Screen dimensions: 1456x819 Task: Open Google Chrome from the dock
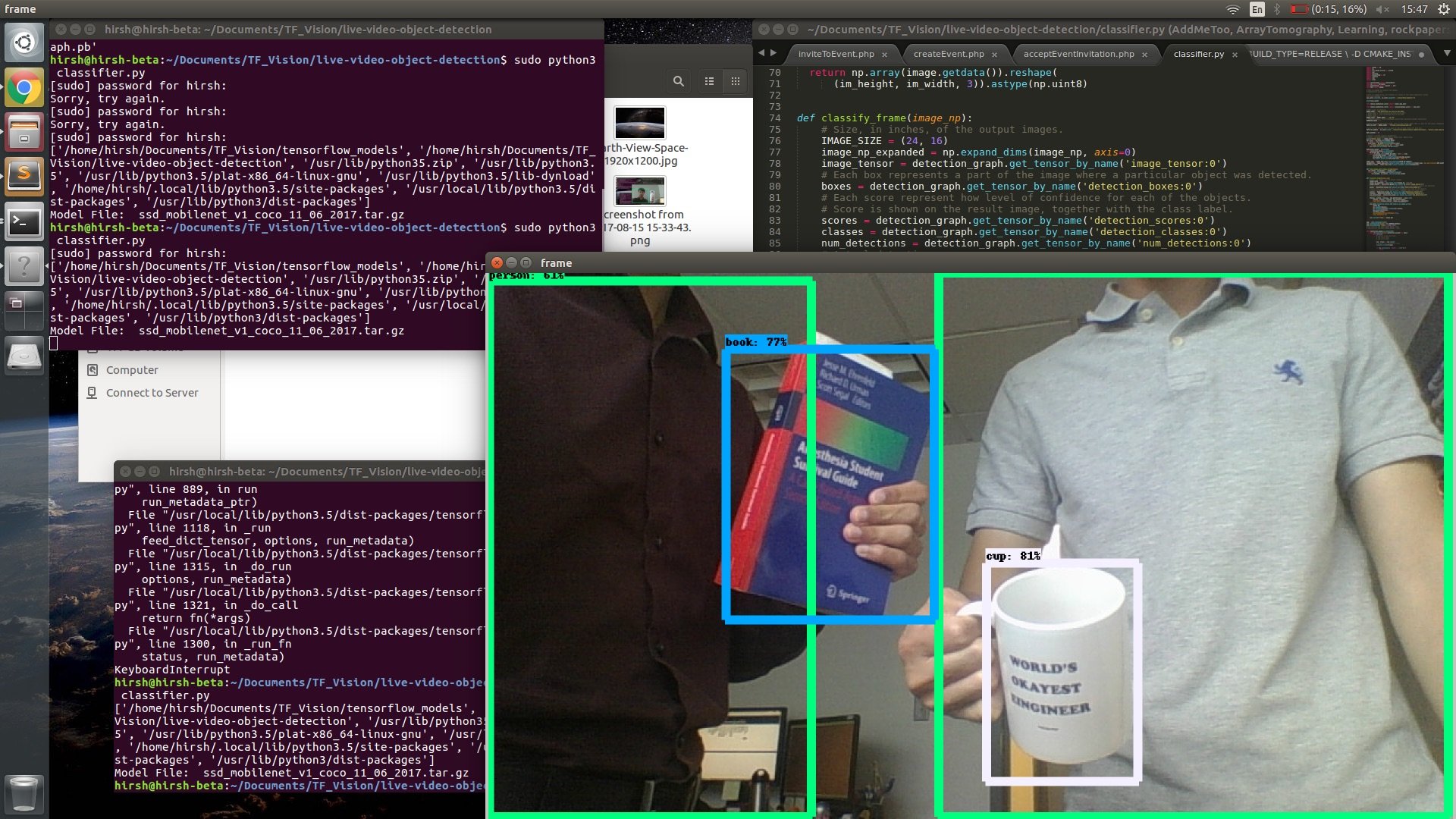[24, 87]
